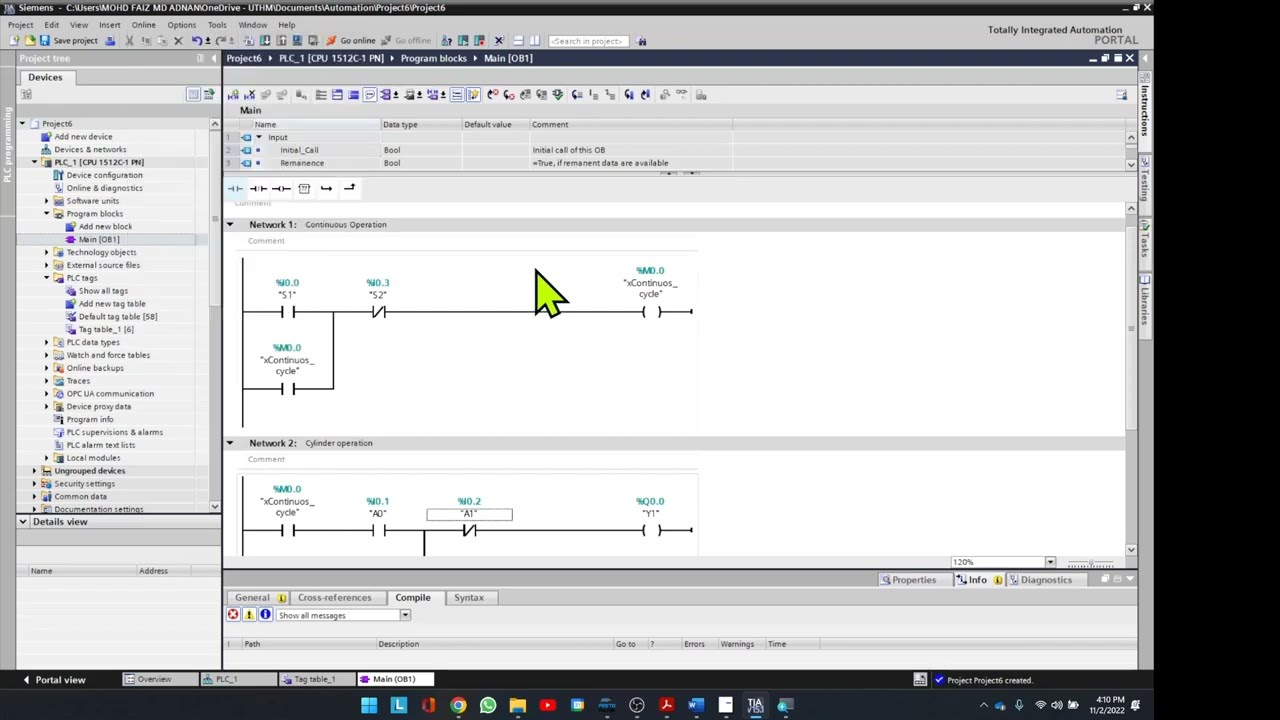Open the Tools menu
Screen dimensions: 1280x720
coord(217,25)
